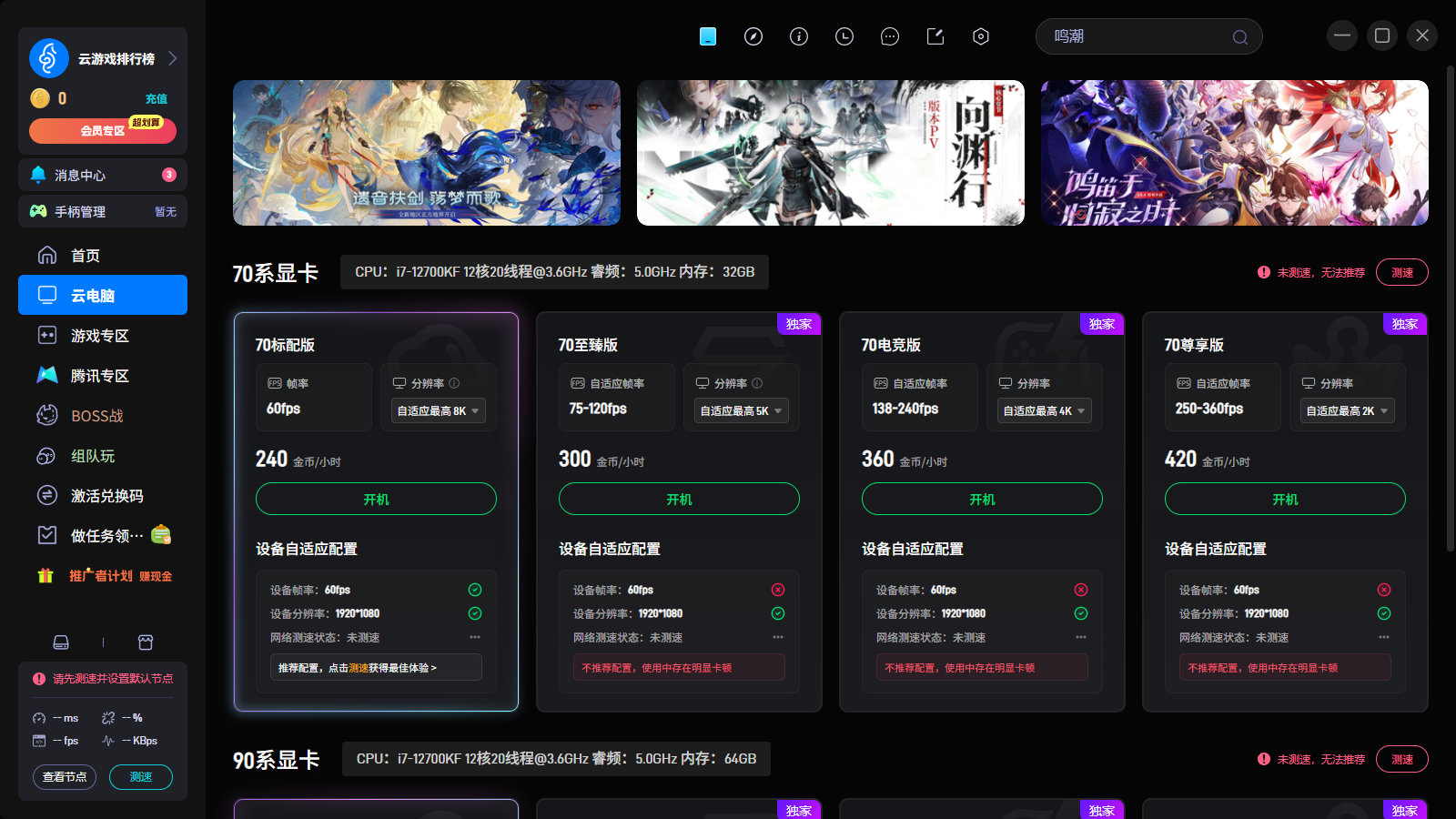The image size is (1456, 819).
Task: Click red warning icon beside 70系显卡 测速
Action: click(x=1264, y=272)
